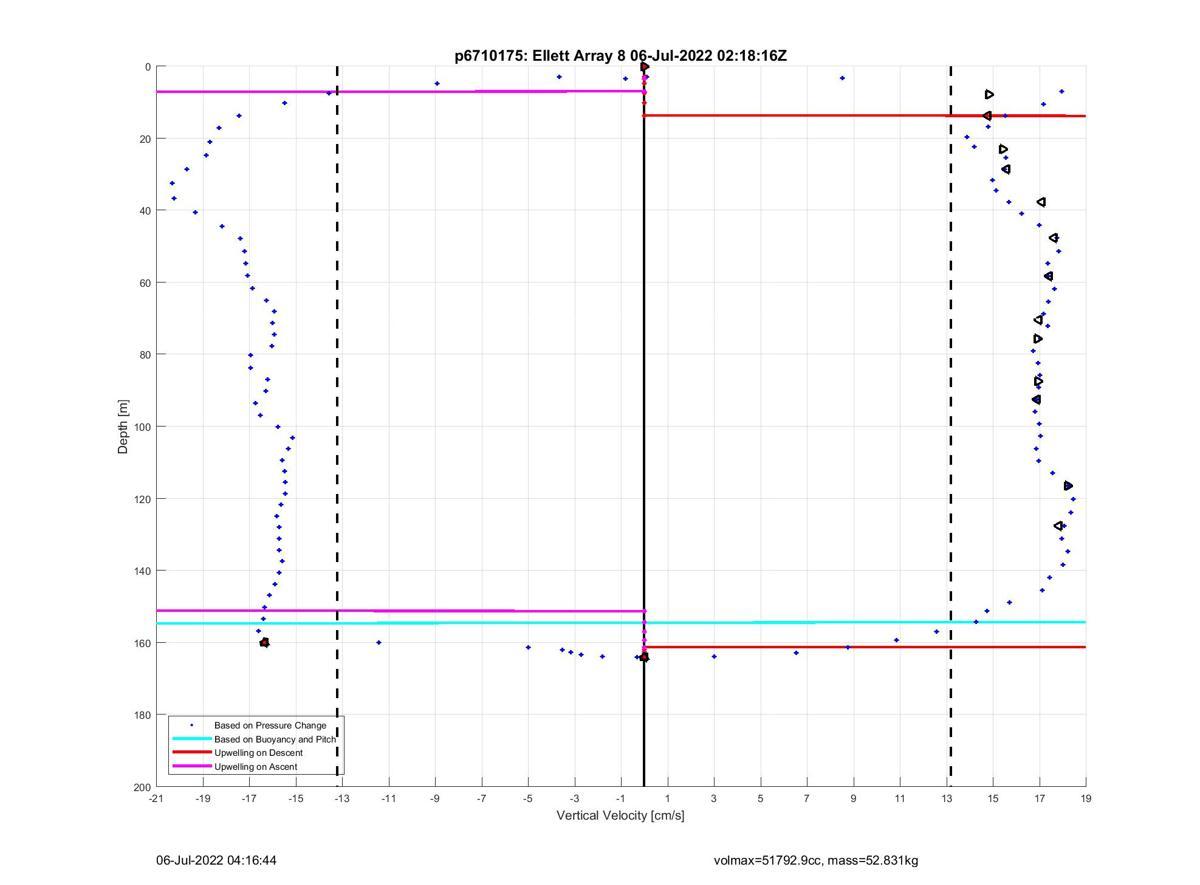The image size is (1200, 885).
Task: Click x-axis tick label '-13'
Action: 342,798
